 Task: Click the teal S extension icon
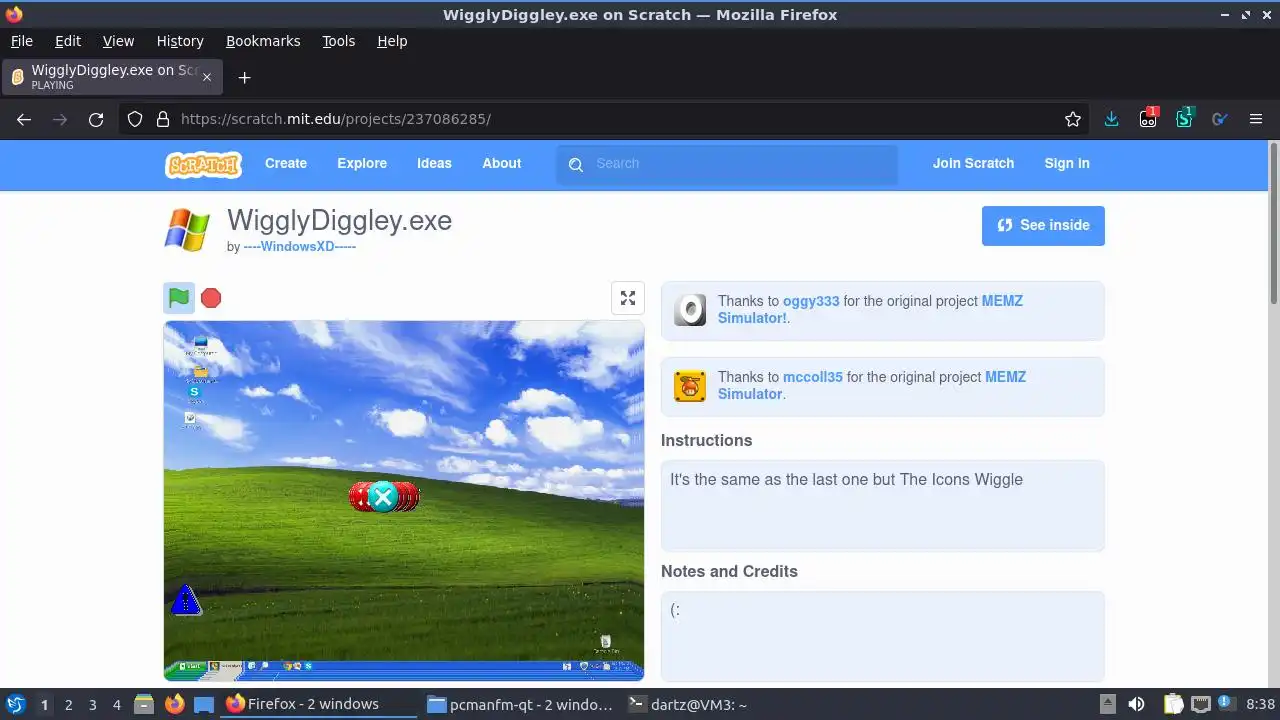[1184, 118]
